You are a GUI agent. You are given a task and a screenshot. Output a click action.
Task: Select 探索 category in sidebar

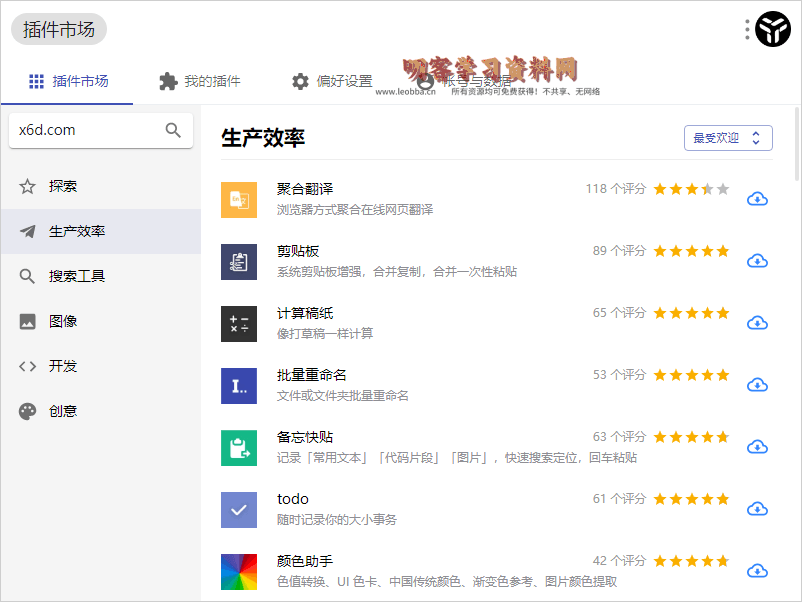[63, 186]
